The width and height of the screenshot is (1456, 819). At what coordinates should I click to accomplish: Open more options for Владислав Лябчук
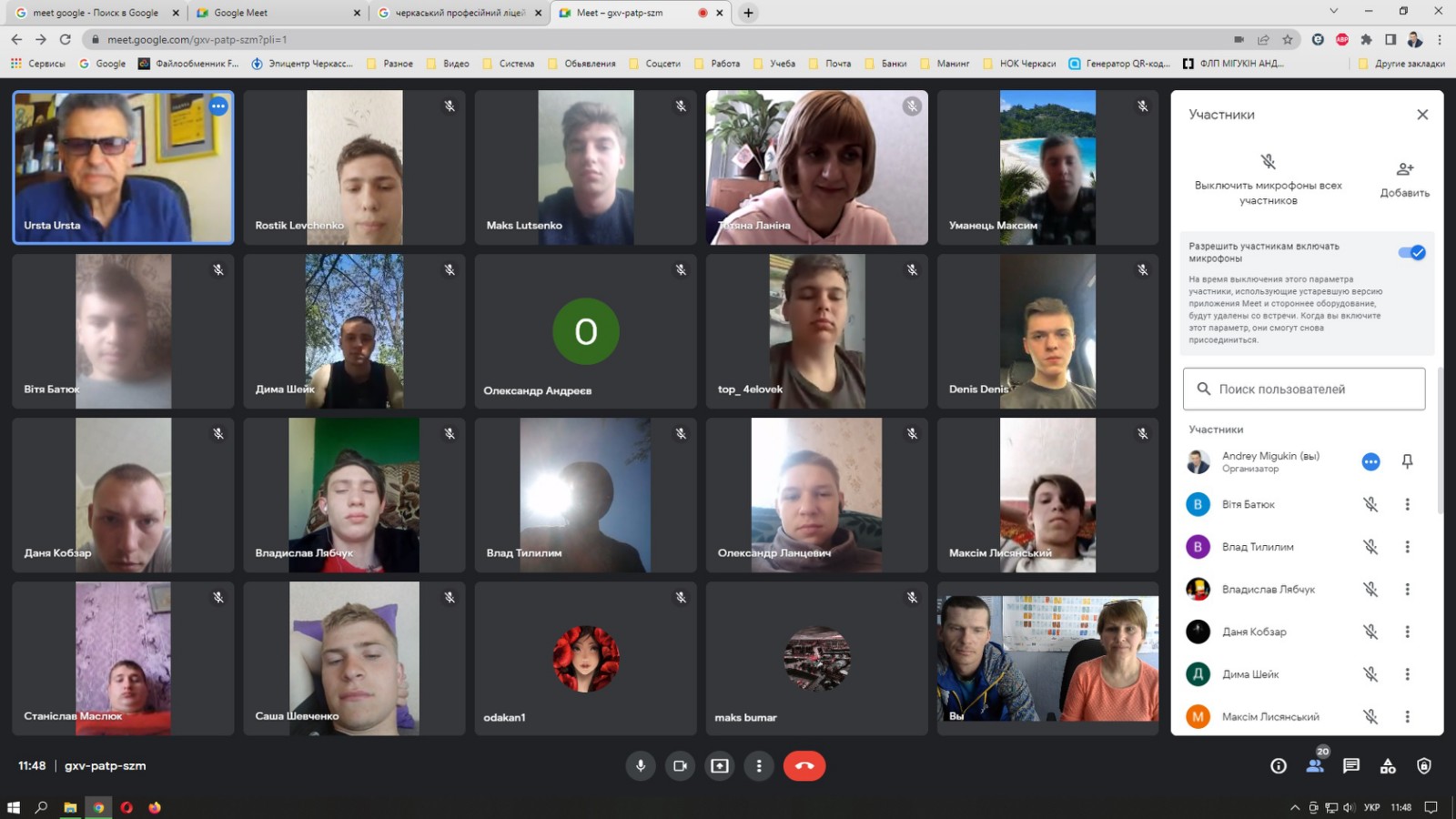coord(1407,590)
